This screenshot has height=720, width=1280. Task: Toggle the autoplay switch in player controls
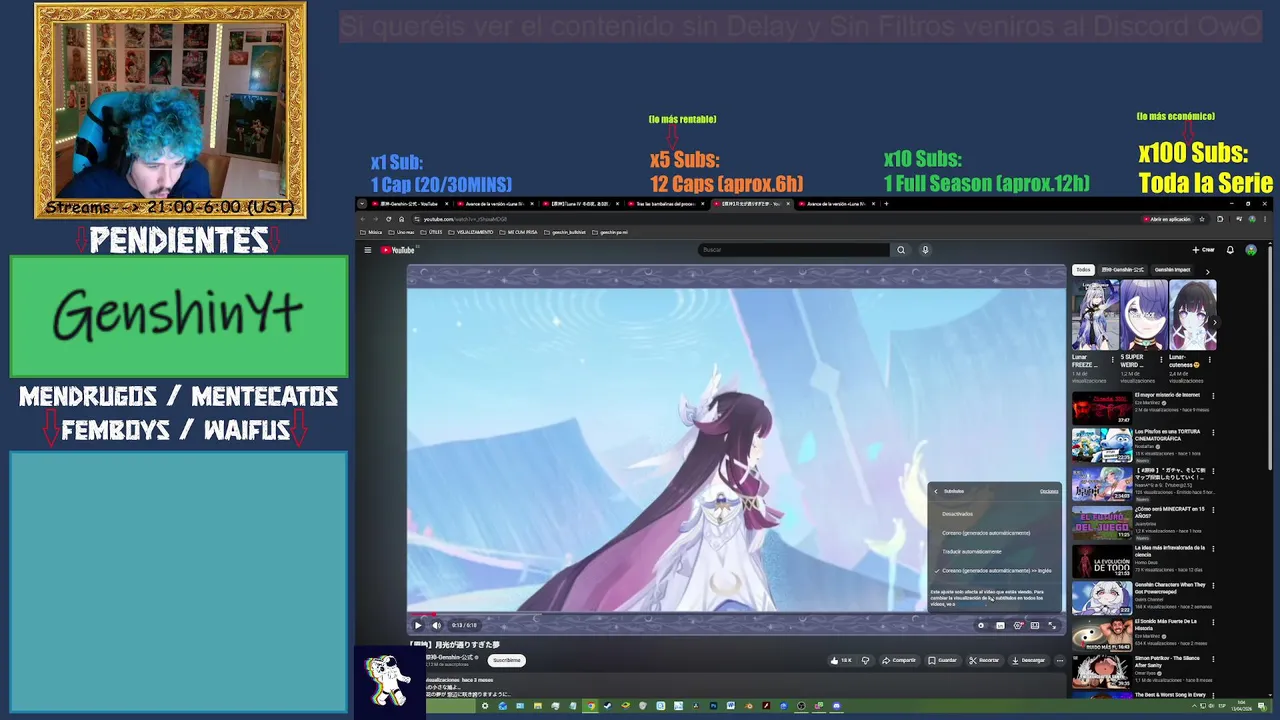point(981,625)
